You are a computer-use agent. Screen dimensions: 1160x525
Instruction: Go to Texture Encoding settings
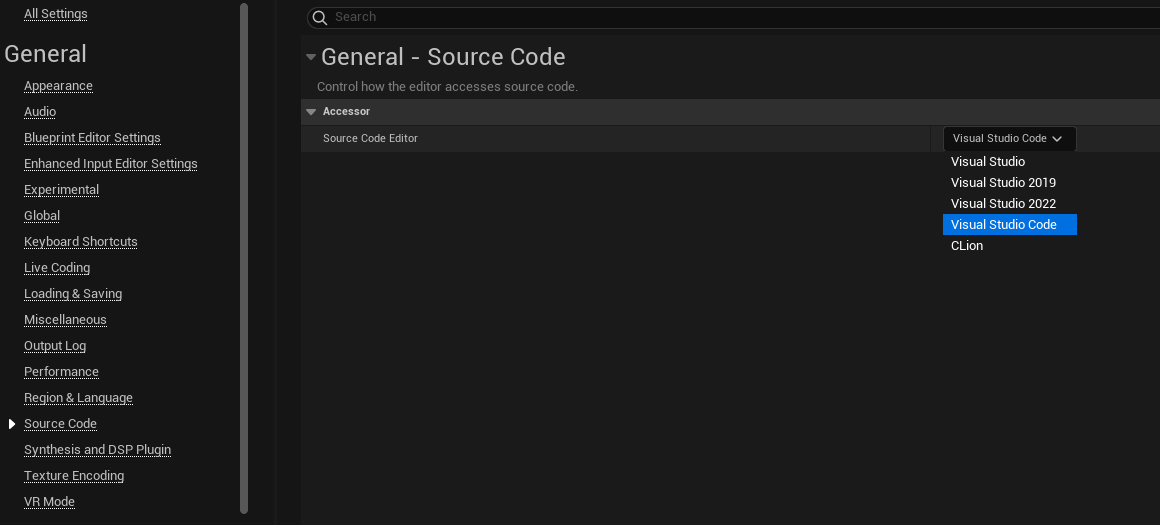[x=74, y=475]
